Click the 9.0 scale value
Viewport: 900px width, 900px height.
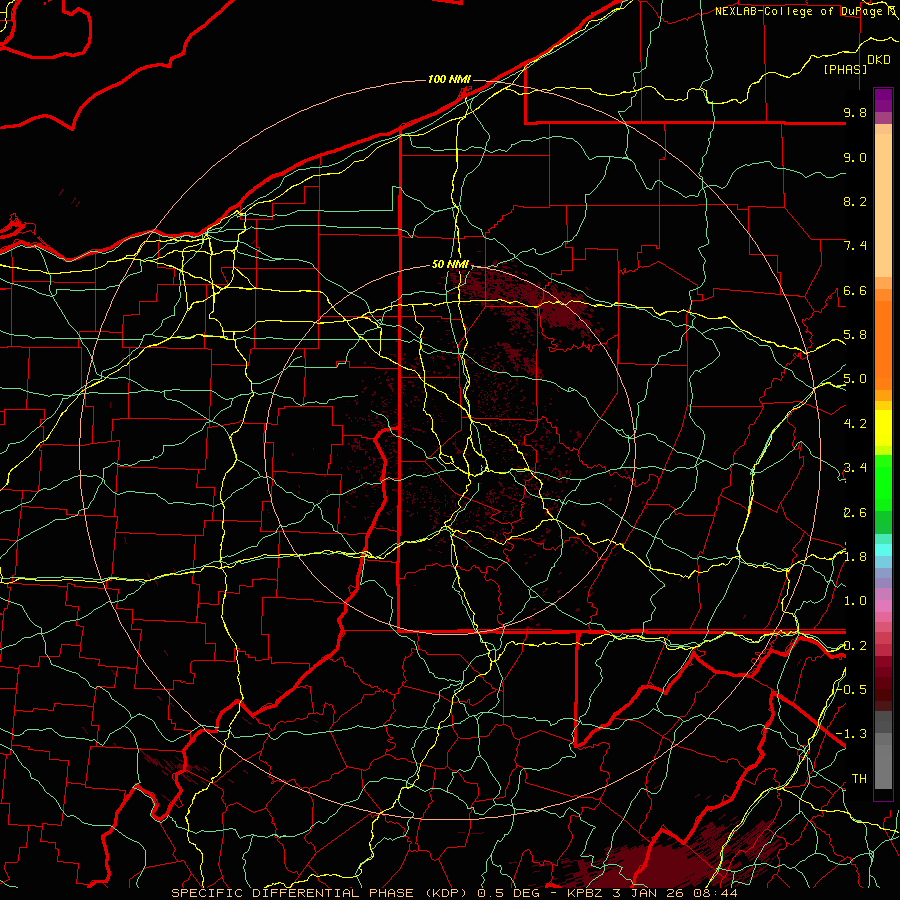click(855, 157)
